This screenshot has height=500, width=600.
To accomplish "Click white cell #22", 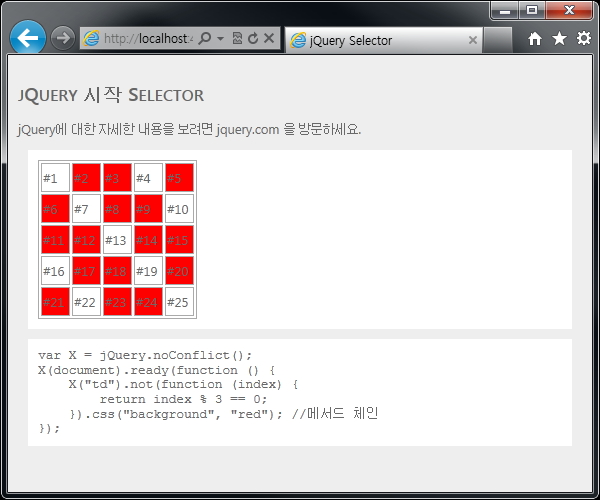I will click(86, 301).
